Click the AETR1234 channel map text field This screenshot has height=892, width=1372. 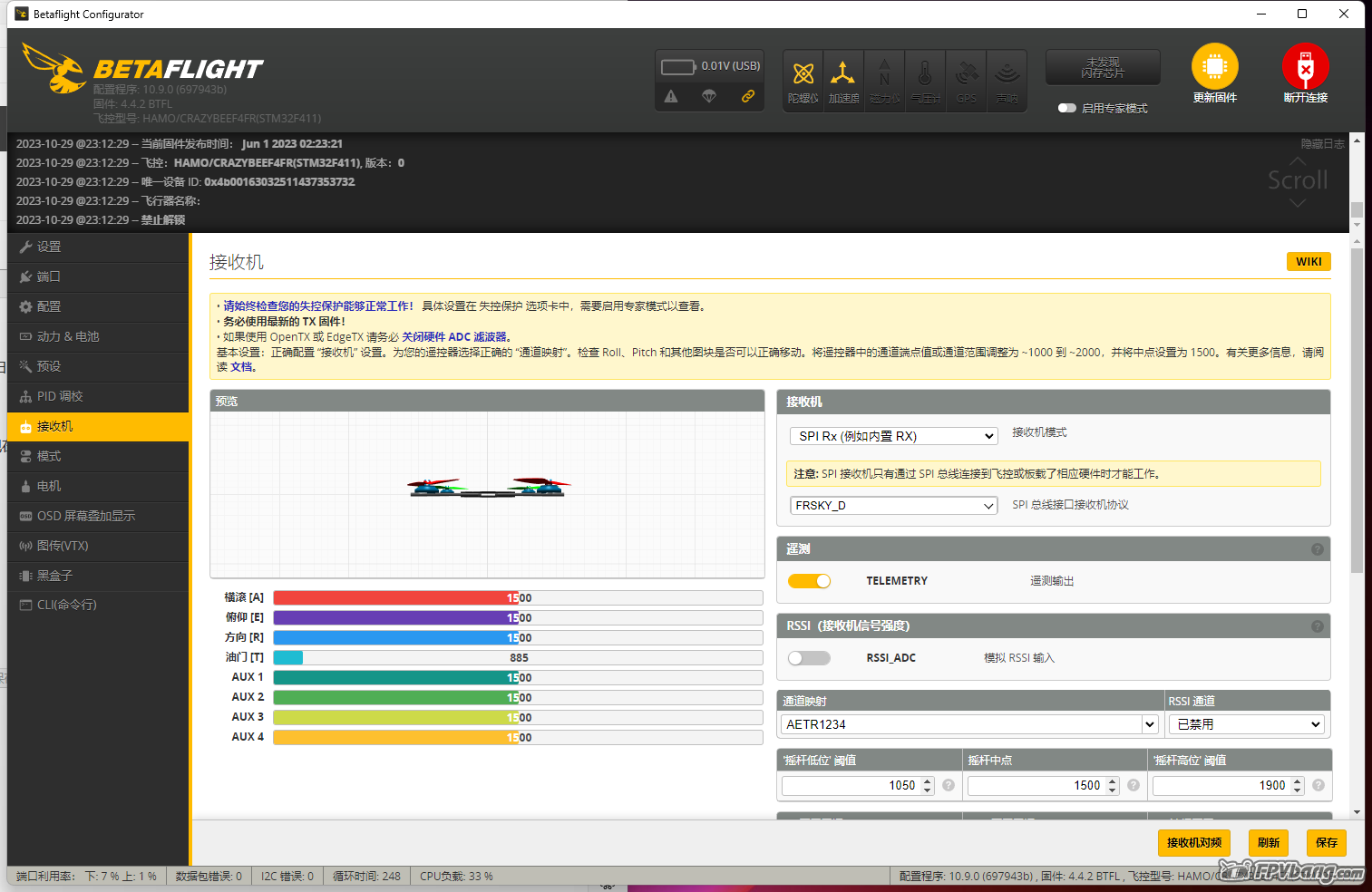[961, 724]
